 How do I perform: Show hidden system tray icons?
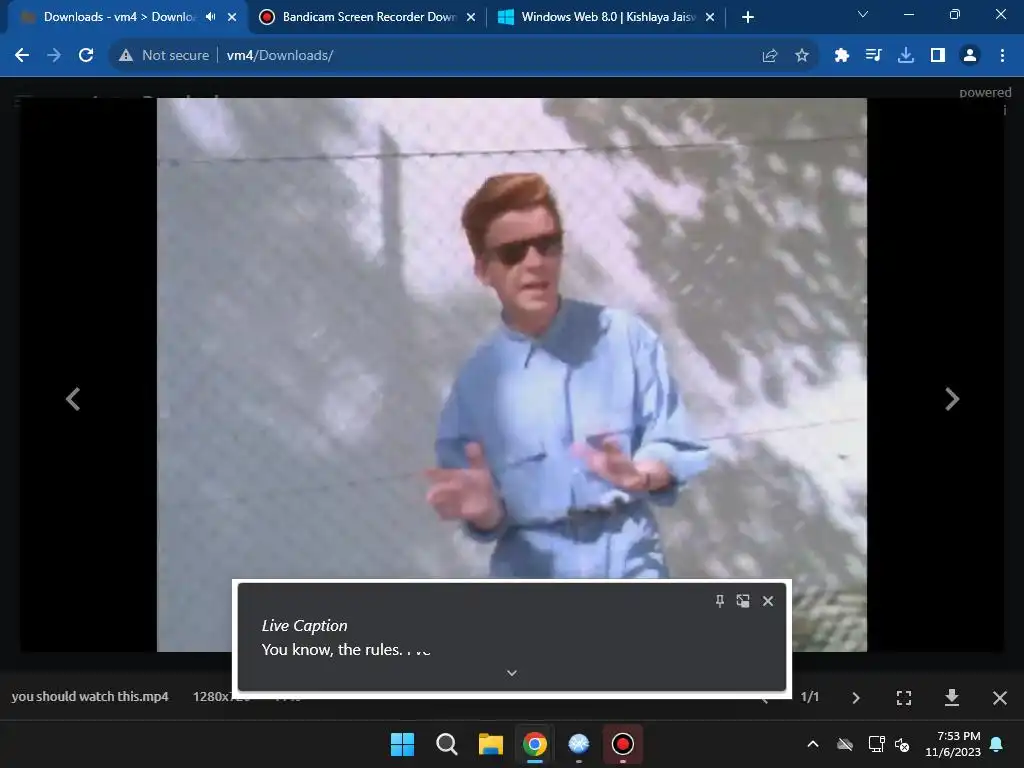click(813, 744)
